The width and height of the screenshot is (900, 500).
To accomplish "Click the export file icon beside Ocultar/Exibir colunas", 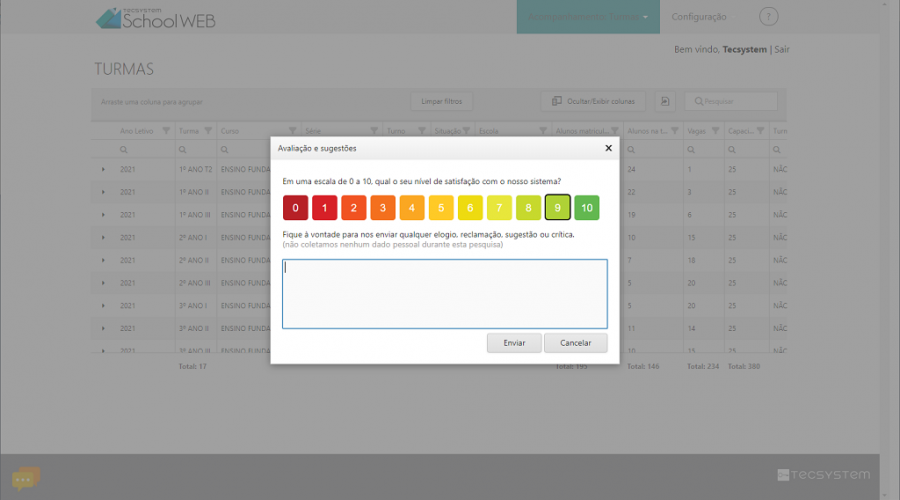I will tap(665, 101).
